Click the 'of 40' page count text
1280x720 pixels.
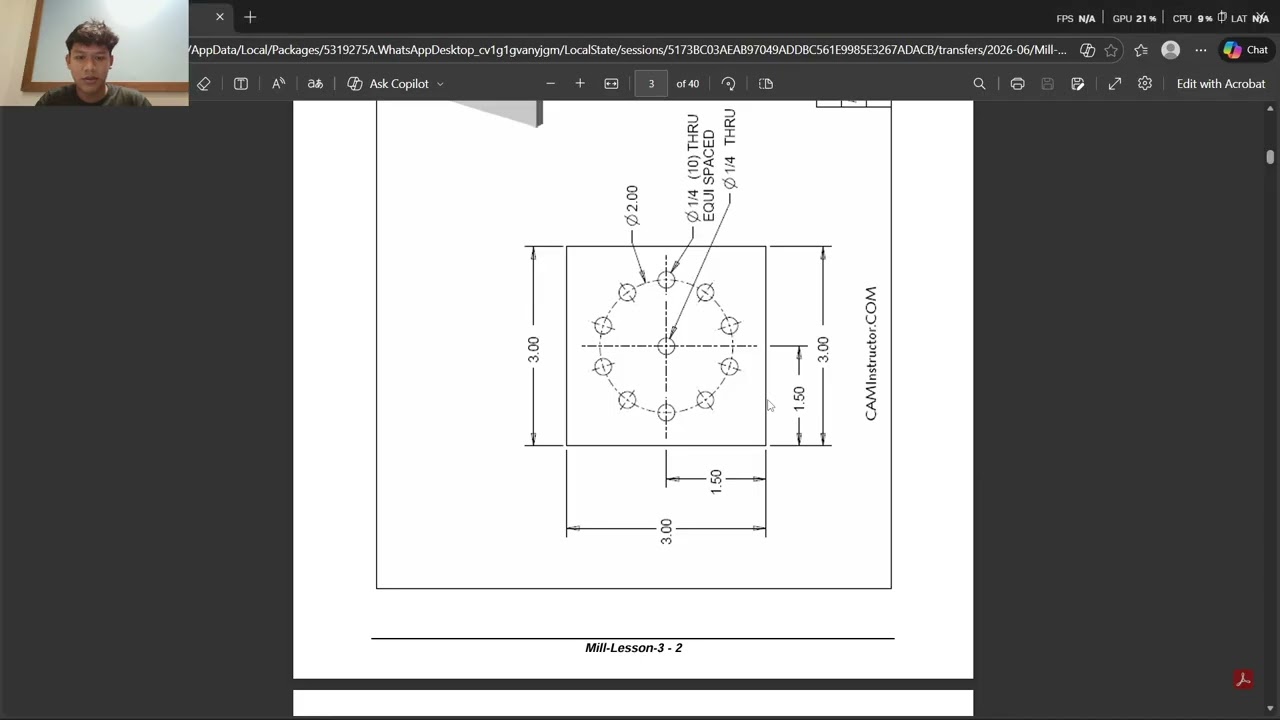coord(688,84)
